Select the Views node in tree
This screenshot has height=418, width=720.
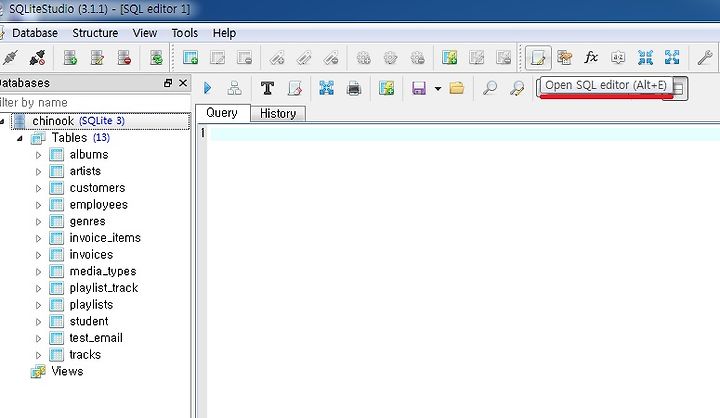[67, 371]
